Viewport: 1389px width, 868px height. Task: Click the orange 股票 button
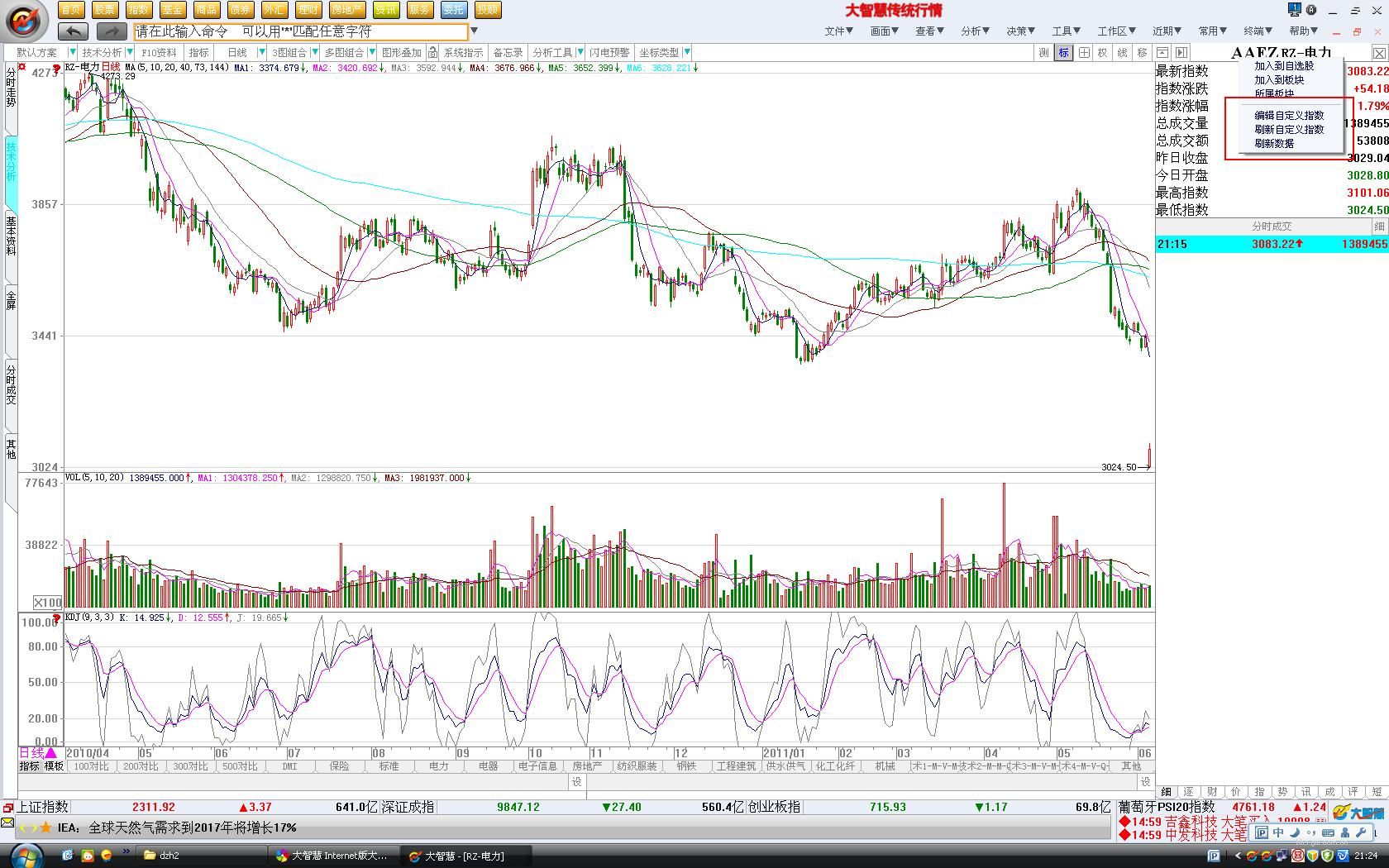click(104, 10)
